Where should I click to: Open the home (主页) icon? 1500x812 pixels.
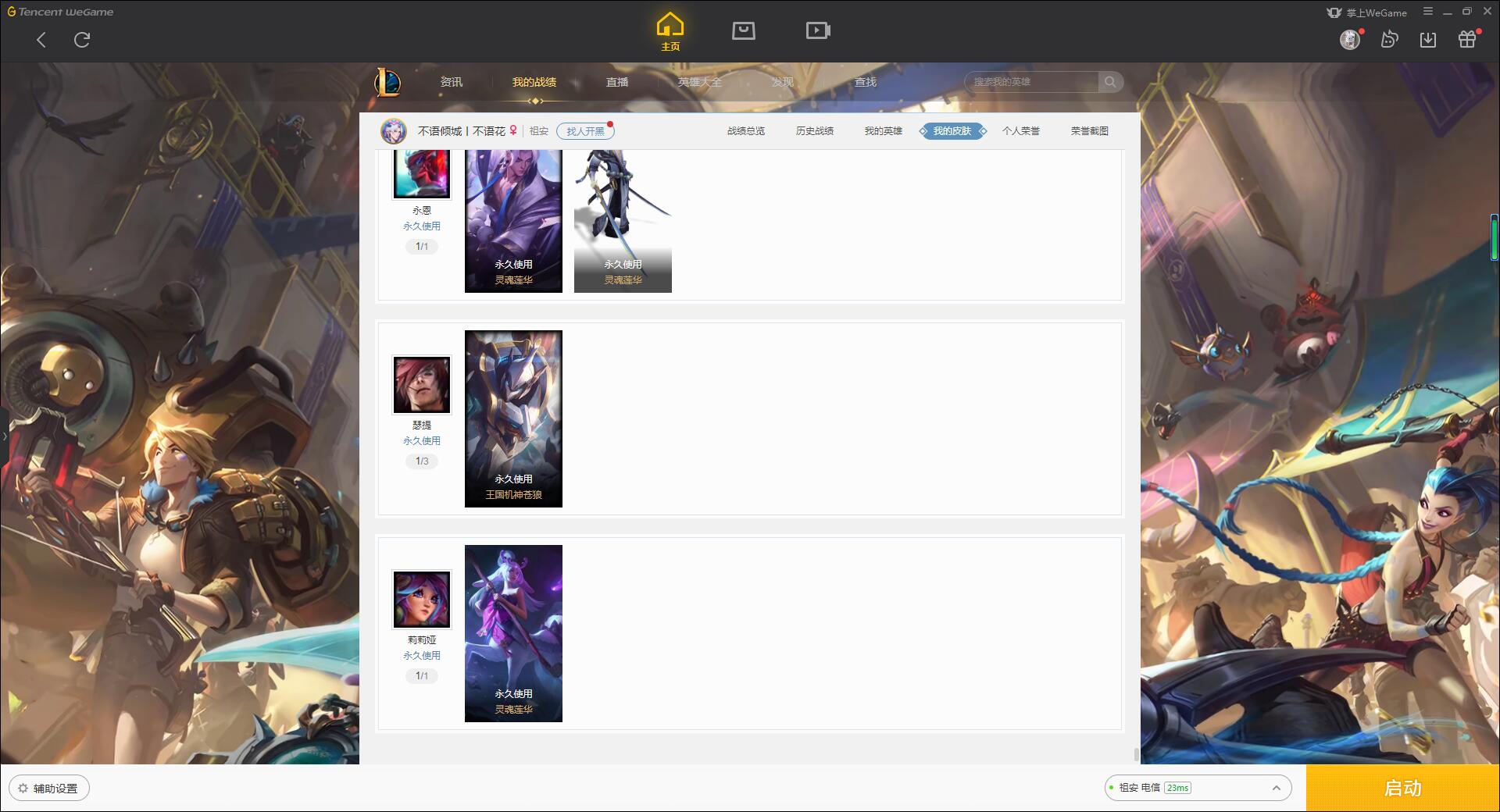[x=670, y=32]
